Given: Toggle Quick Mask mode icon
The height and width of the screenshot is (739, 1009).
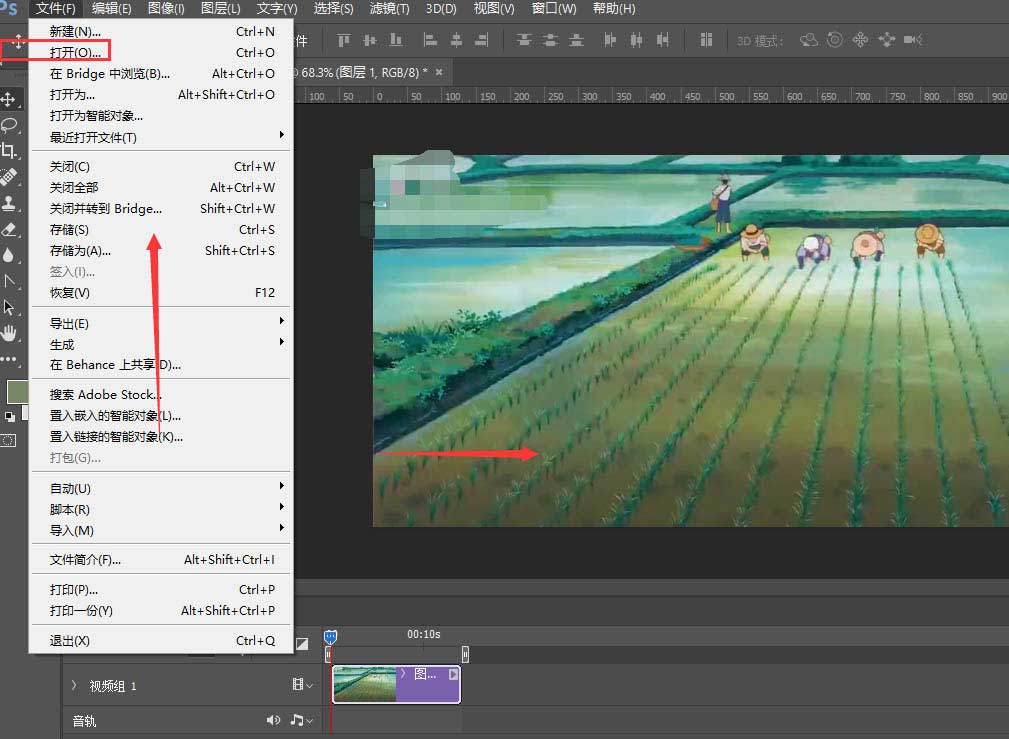Looking at the screenshot, I should coord(8,440).
